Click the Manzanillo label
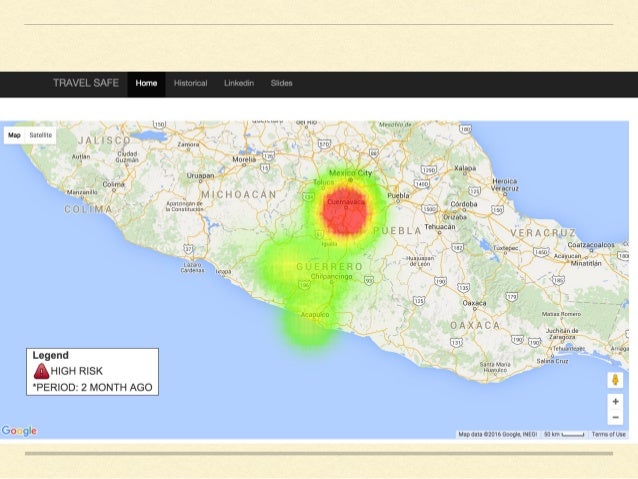Screen dimensions: 638x479 [82, 192]
